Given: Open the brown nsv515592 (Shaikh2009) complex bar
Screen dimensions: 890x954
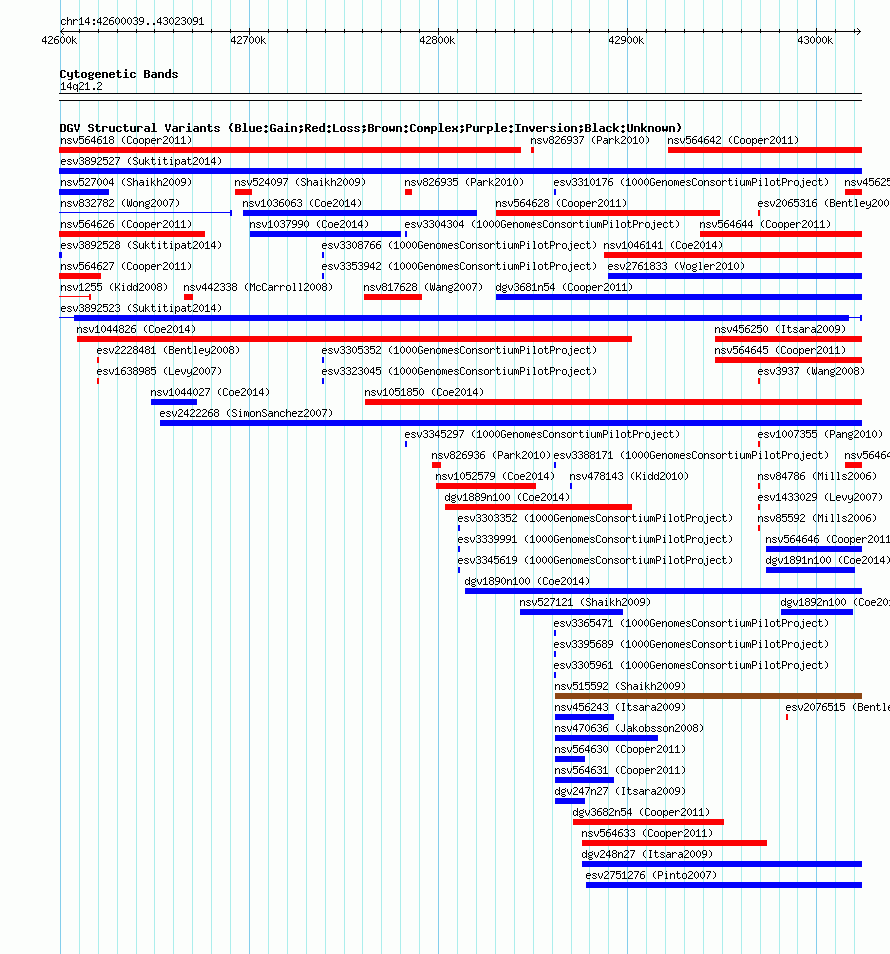Looking at the screenshot, I should pyautogui.click(x=708, y=696).
